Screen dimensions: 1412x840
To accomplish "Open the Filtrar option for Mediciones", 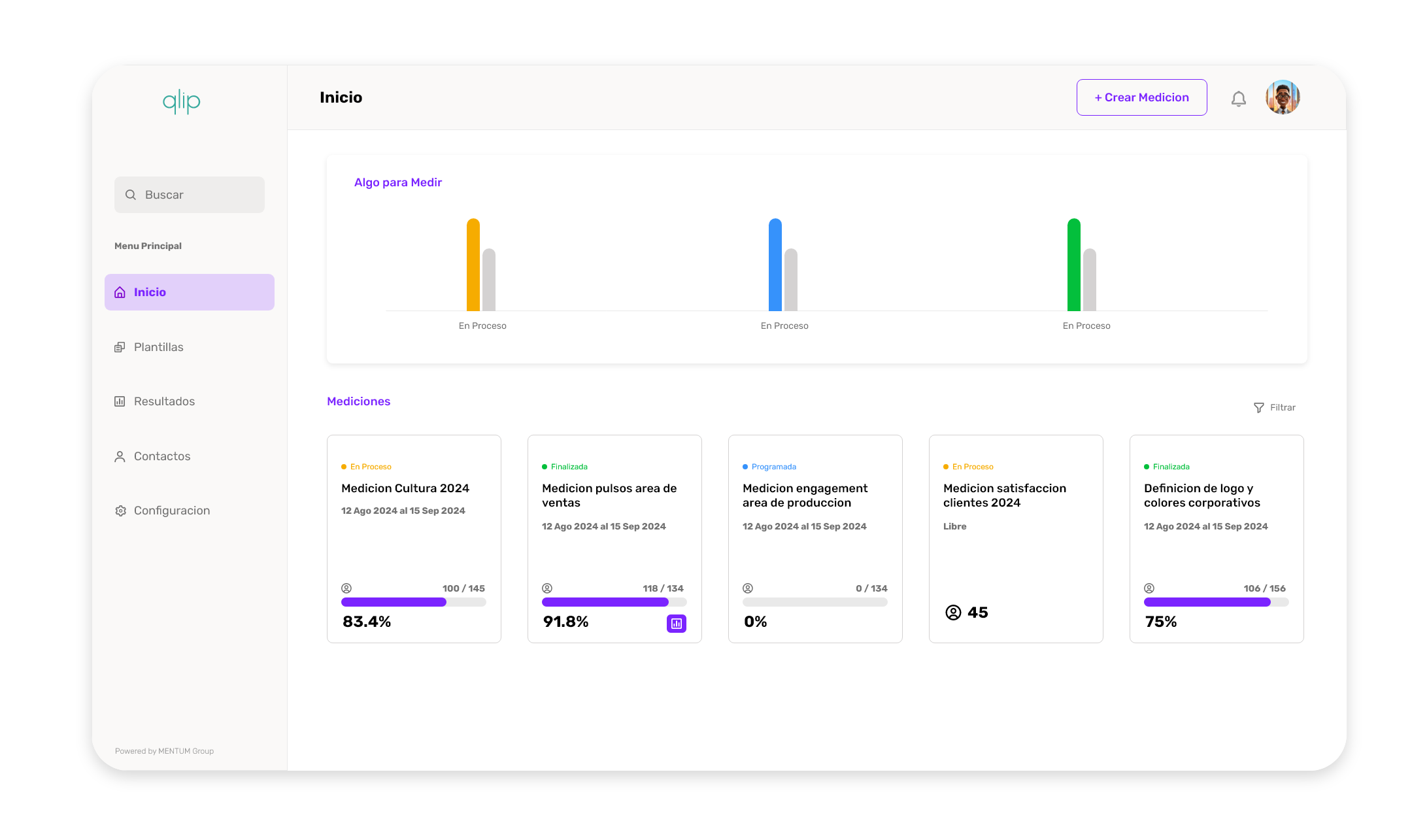I will [x=1275, y=408].
